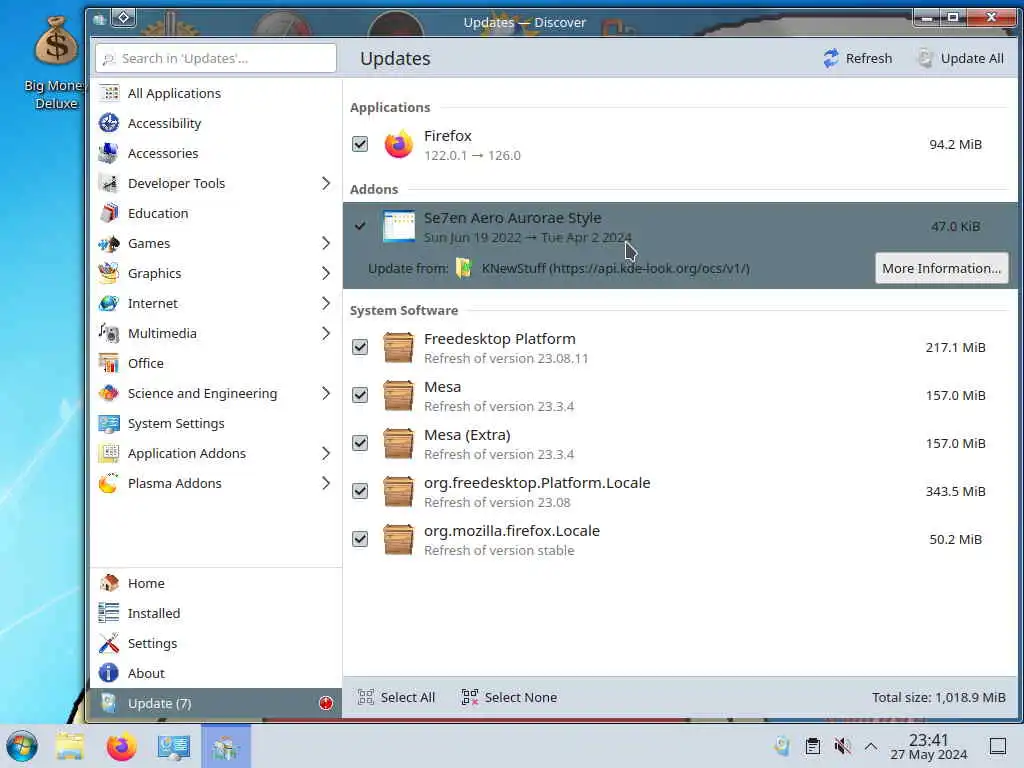
Task: Click the Search in 'Updates' field
Action: click(x=216, y=59)
